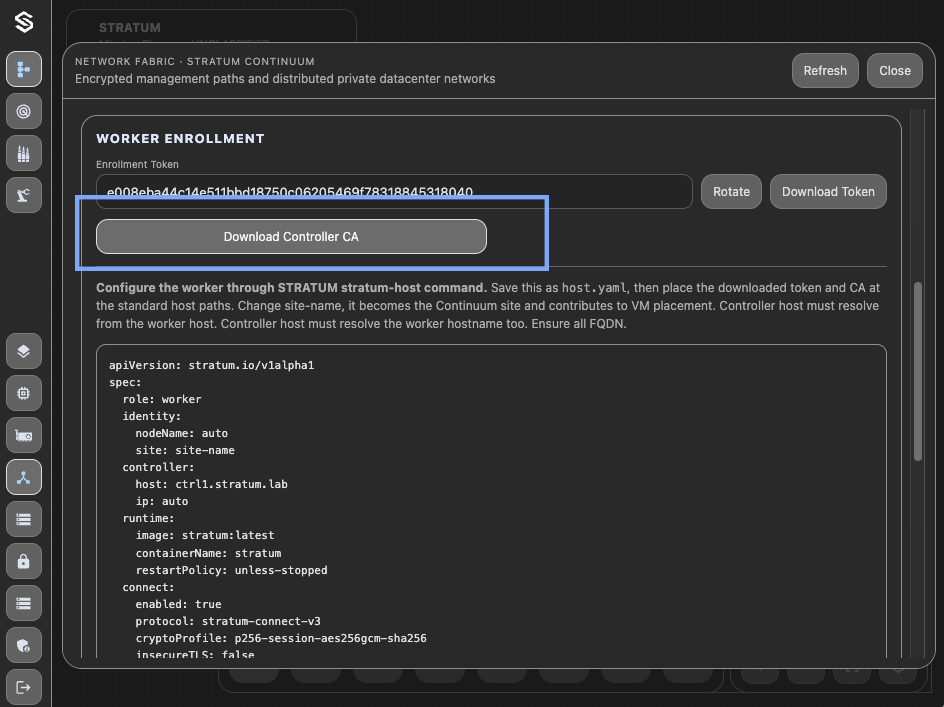944x707 pixels.
Task: Click the 'runtime:' line in YAML
Action: pos(148,518)
